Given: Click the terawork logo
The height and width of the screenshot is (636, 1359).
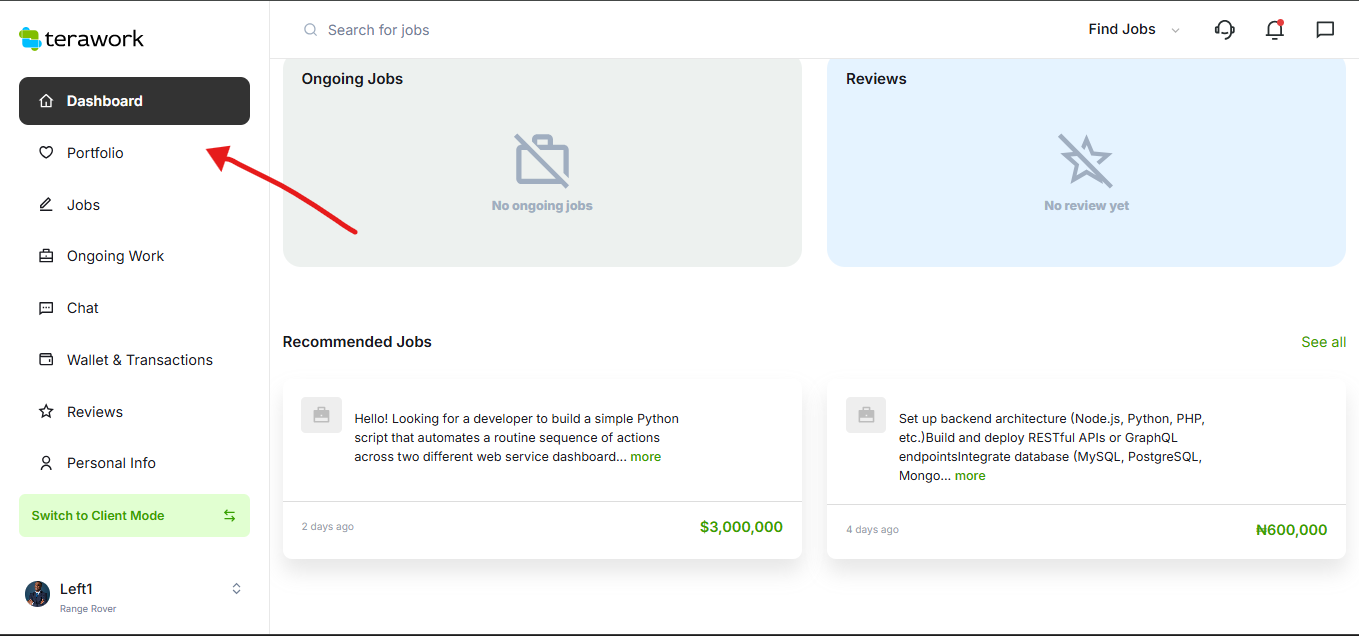Looking at the screenshot, I should [82, 39].
